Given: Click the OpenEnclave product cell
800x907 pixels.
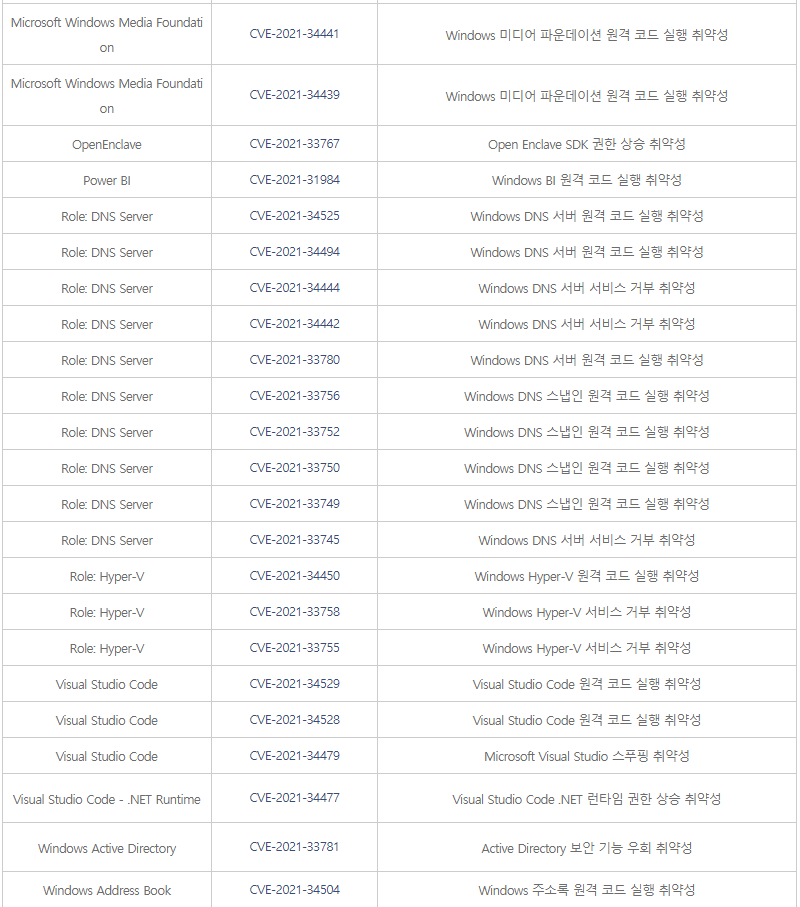Looking at the screenshot, I should coord(107,145).
